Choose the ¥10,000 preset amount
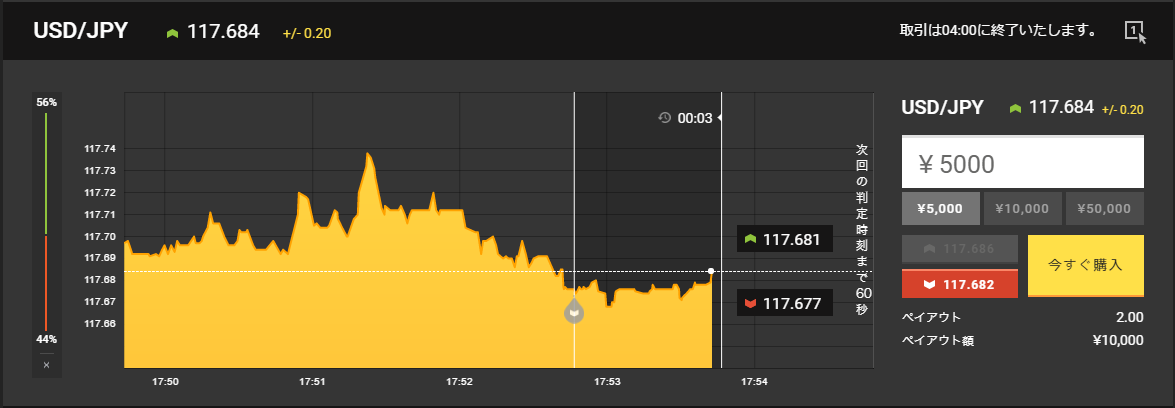The image size is (1175, 408). click(x=1022, y=208)
